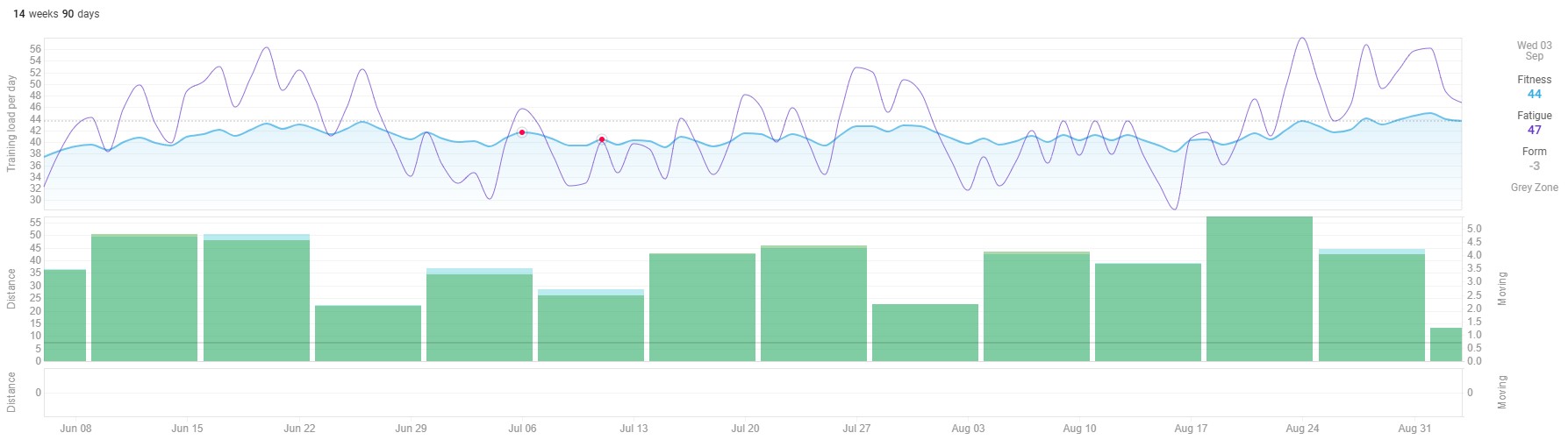Select the short weekly bar ending Jun 29
Viewport: 1568px width, 447px height.
[368, 333]
